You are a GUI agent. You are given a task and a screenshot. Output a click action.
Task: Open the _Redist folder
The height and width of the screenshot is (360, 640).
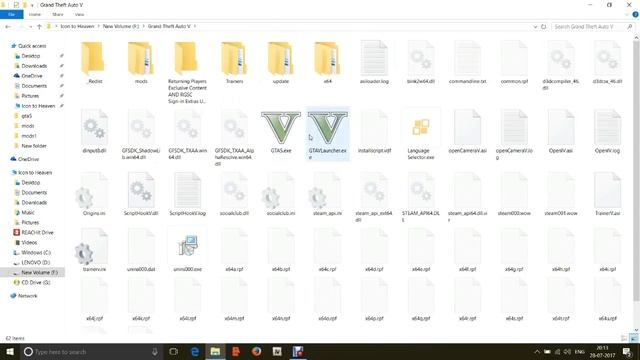click(x=94, y=59)
